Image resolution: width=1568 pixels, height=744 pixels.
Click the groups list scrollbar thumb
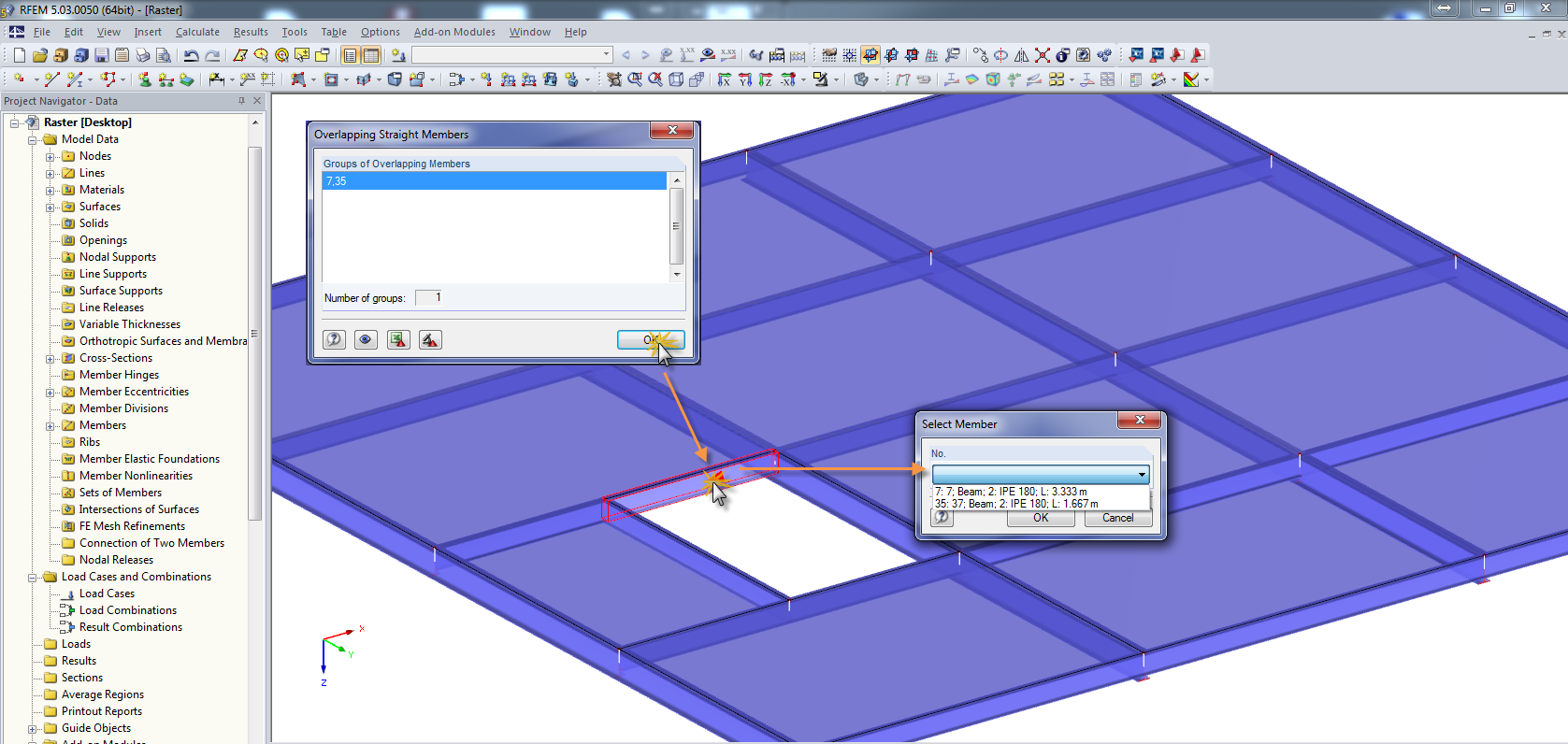[x=676, y=226]
